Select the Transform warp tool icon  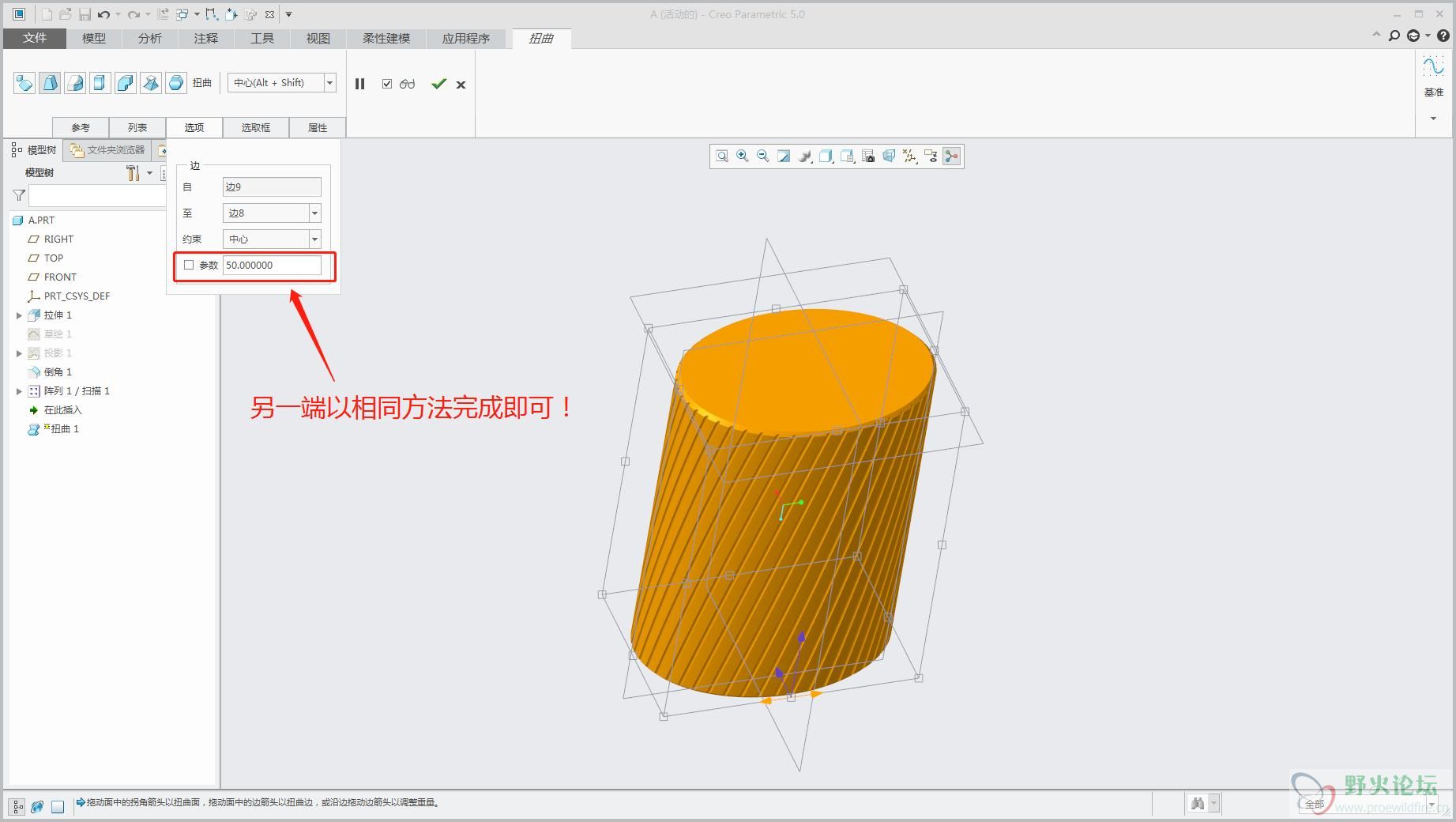24,83
